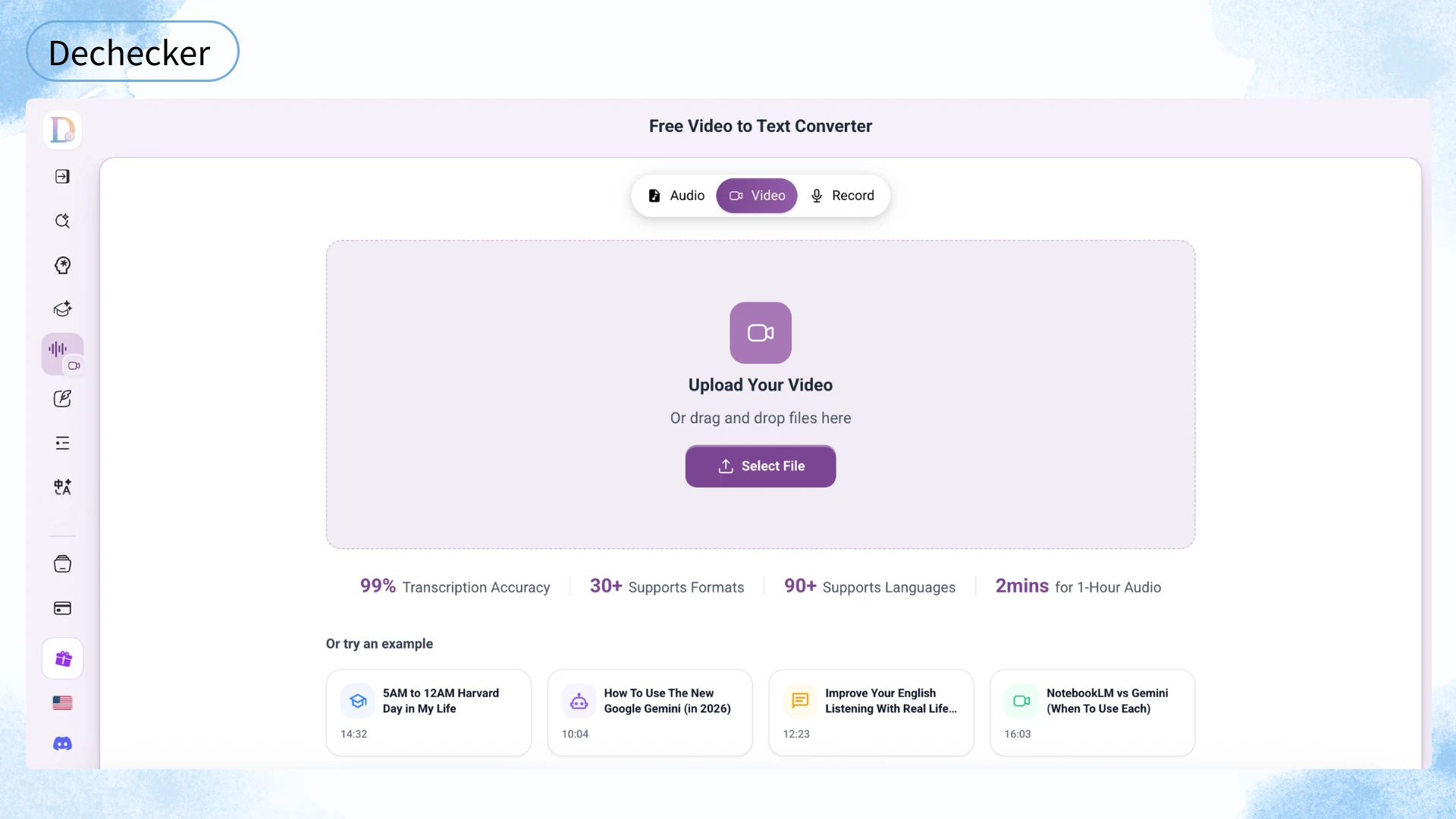Click 'Or drag and drop files here' text
The width and height of the screenshot is (1456, 819).
pos(761,418)
